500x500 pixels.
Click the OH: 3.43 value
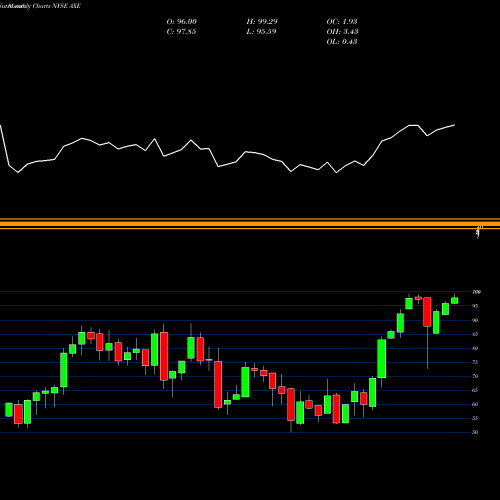point(342,32)
